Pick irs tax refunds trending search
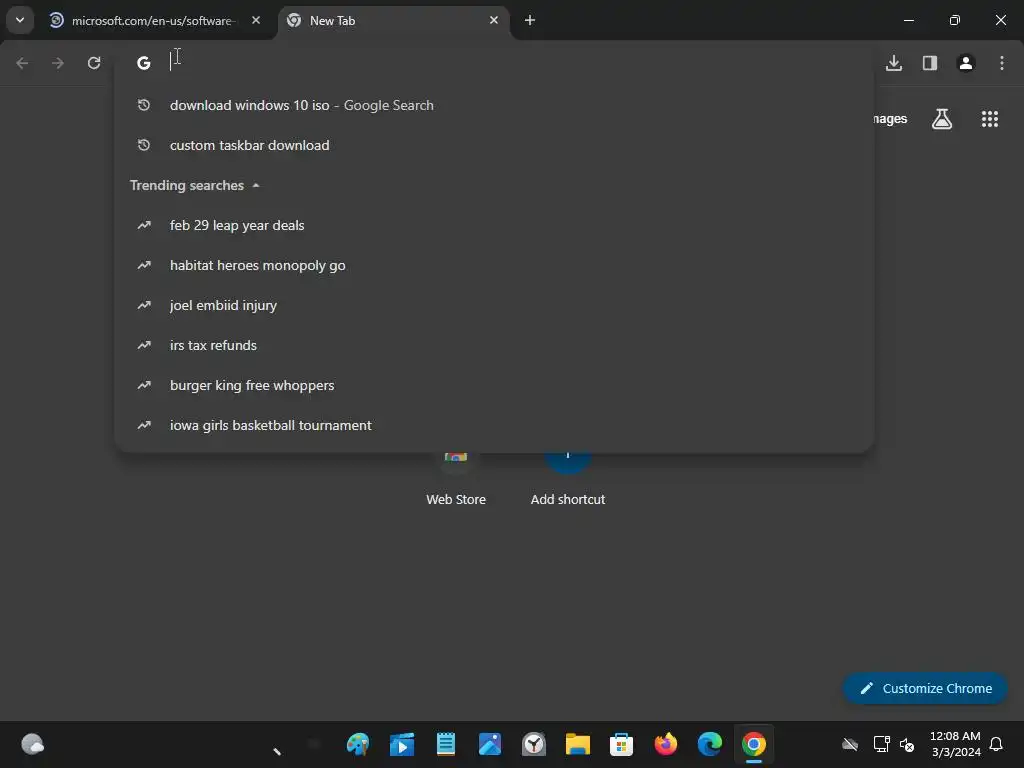 pyautogui.click(x=494, y=345)
